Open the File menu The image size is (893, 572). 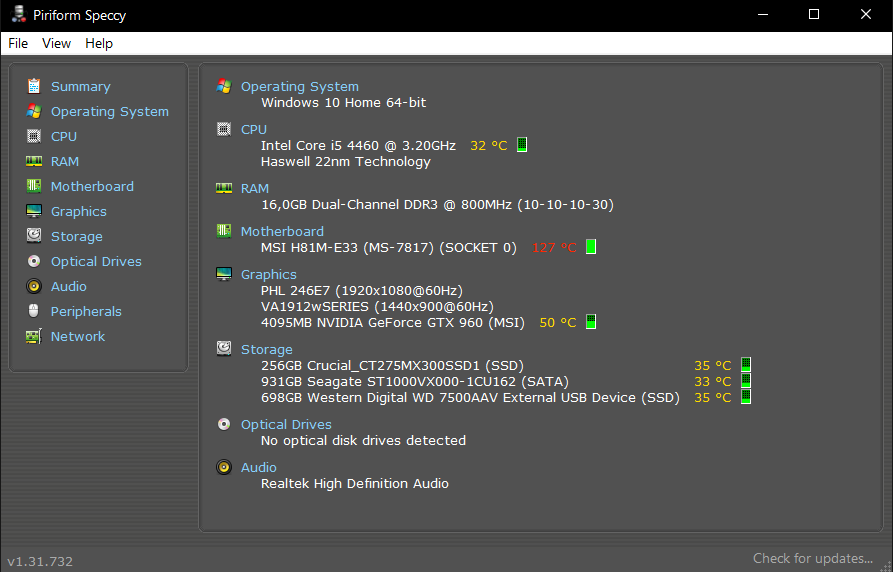tap(18, 43)
